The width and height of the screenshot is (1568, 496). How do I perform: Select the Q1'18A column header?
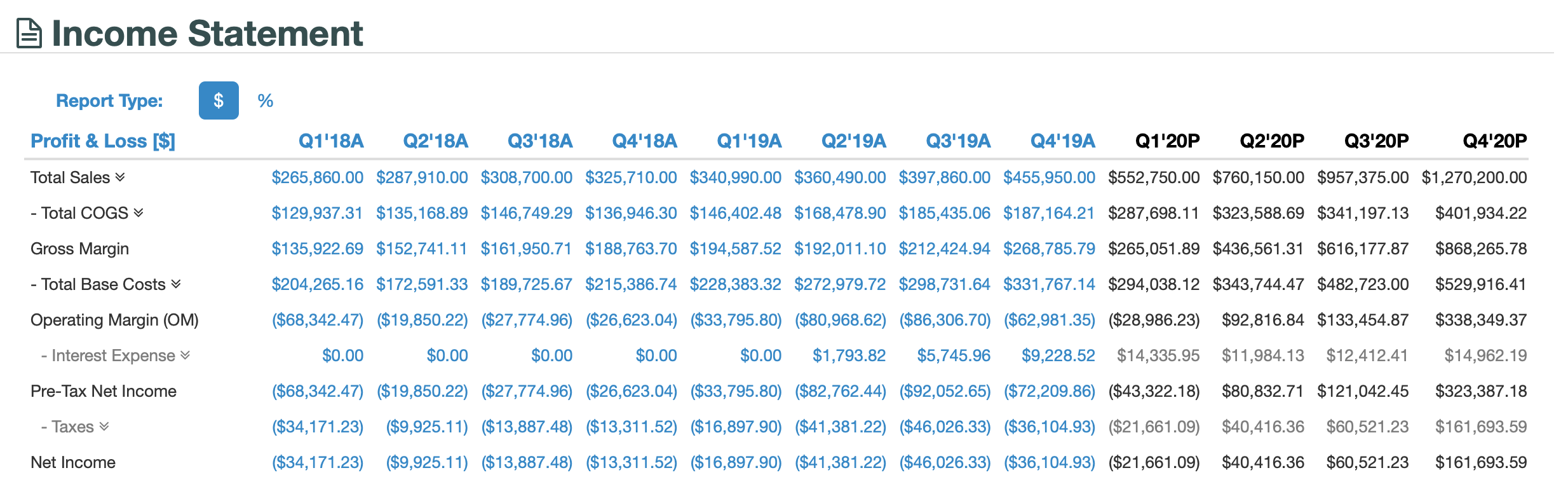click(332, 141)
